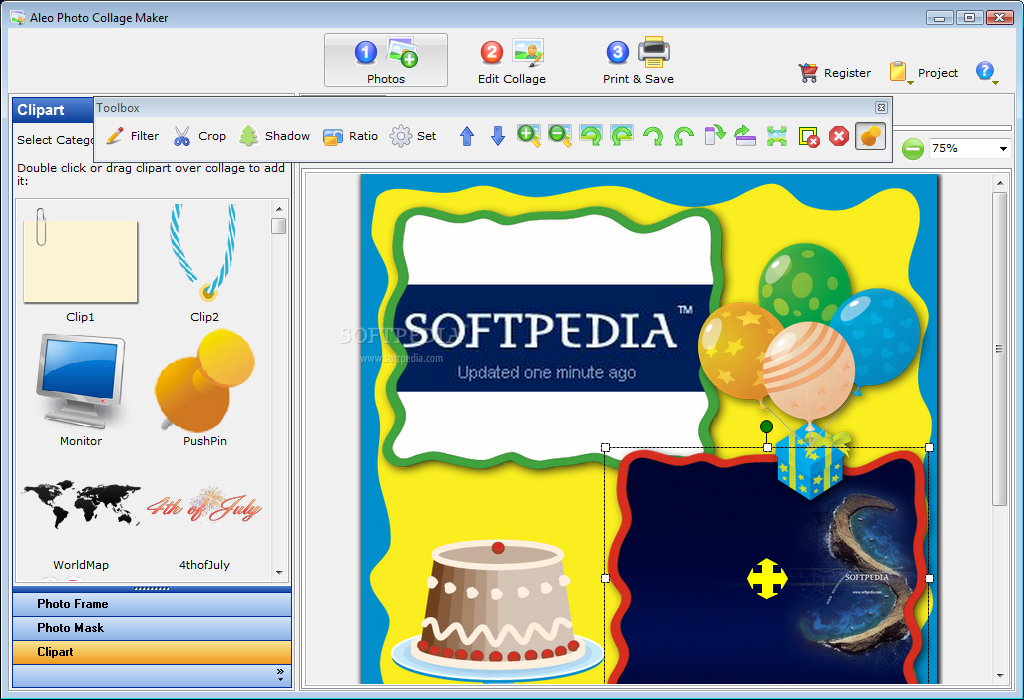Click the Clipart panel header
This screenshot has width=1024, height=700.
[54, 110]
